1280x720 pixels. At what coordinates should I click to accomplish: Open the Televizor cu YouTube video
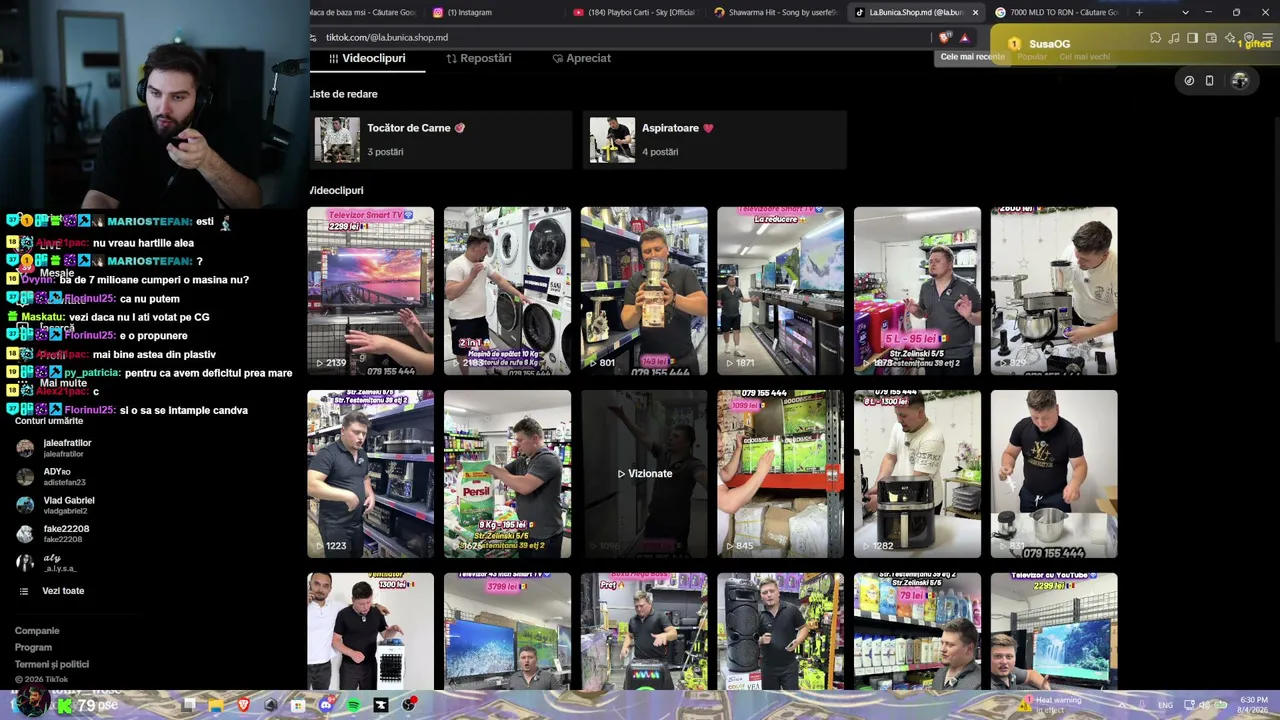point(1054,631)
